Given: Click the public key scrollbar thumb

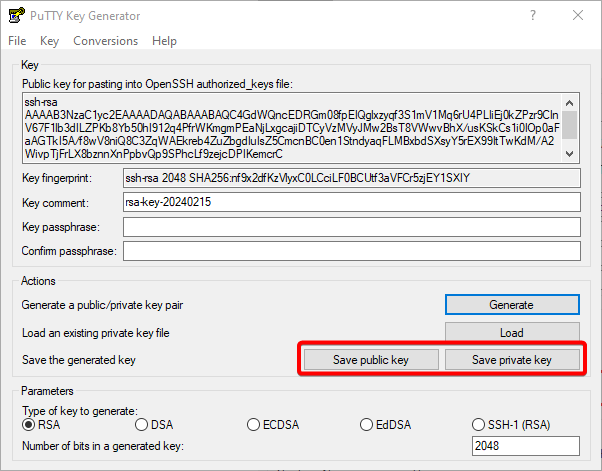Looking at the screenshot, I should point(570,125).
